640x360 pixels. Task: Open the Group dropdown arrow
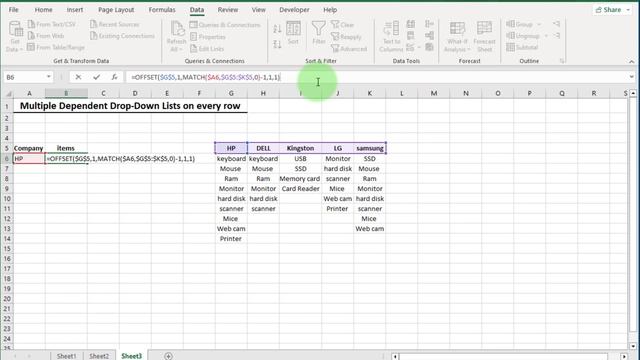click(x=539, y=24)
